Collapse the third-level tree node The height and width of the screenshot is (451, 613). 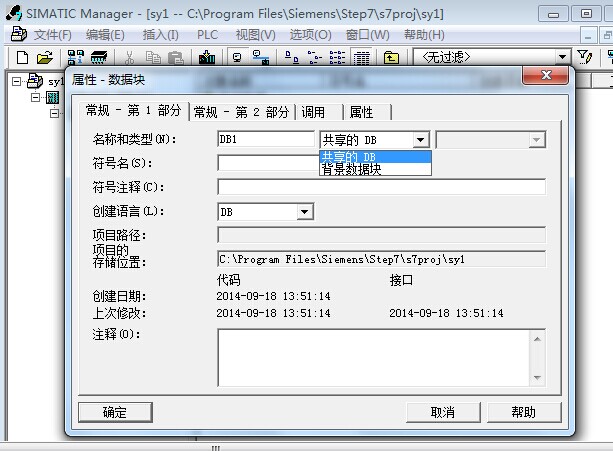click(x=55, y=113)
